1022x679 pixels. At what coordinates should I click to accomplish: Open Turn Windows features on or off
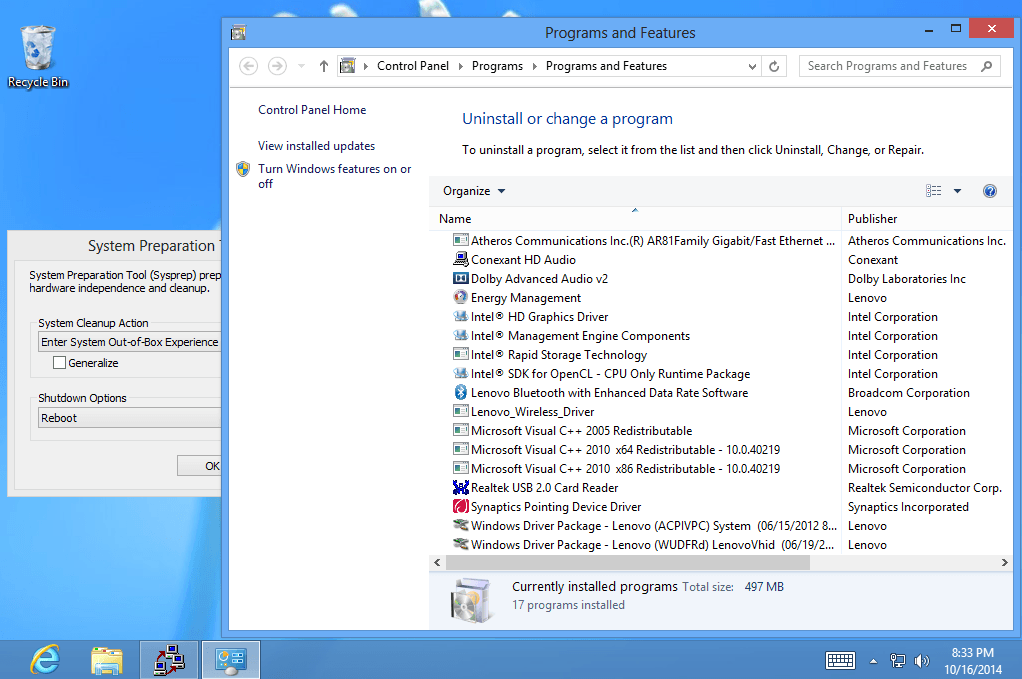click(x=334, y=176)
